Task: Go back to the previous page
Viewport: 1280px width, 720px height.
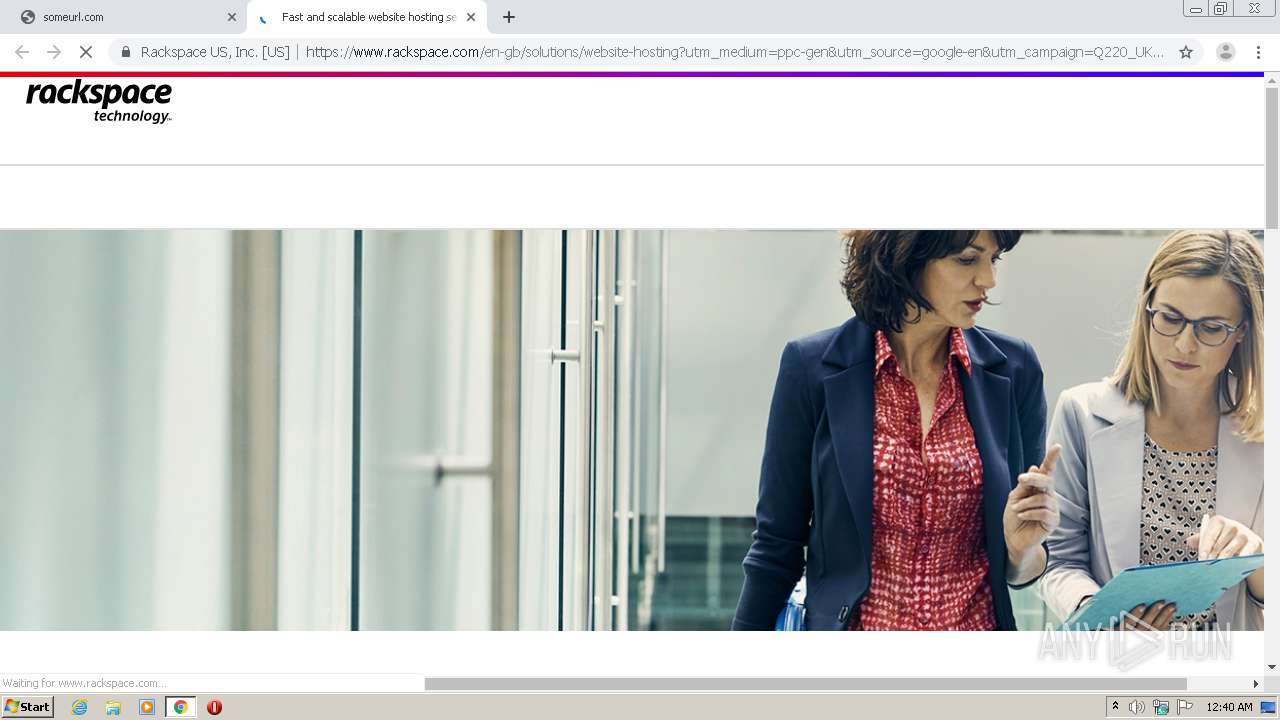Action: 22,52
